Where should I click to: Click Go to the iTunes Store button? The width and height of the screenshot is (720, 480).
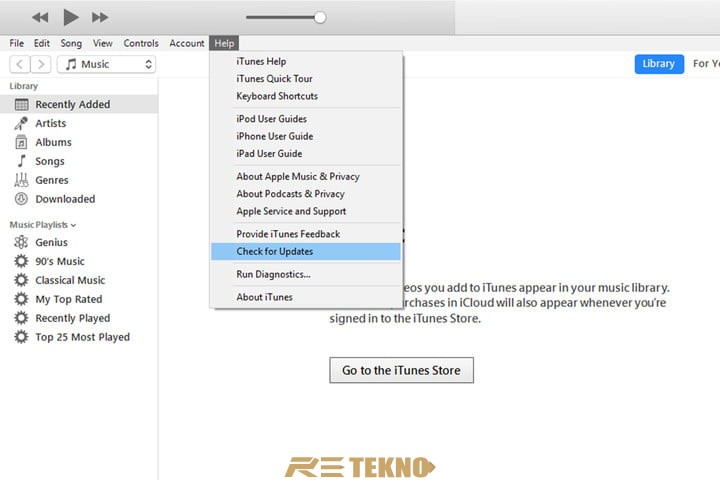click(401, 370)
